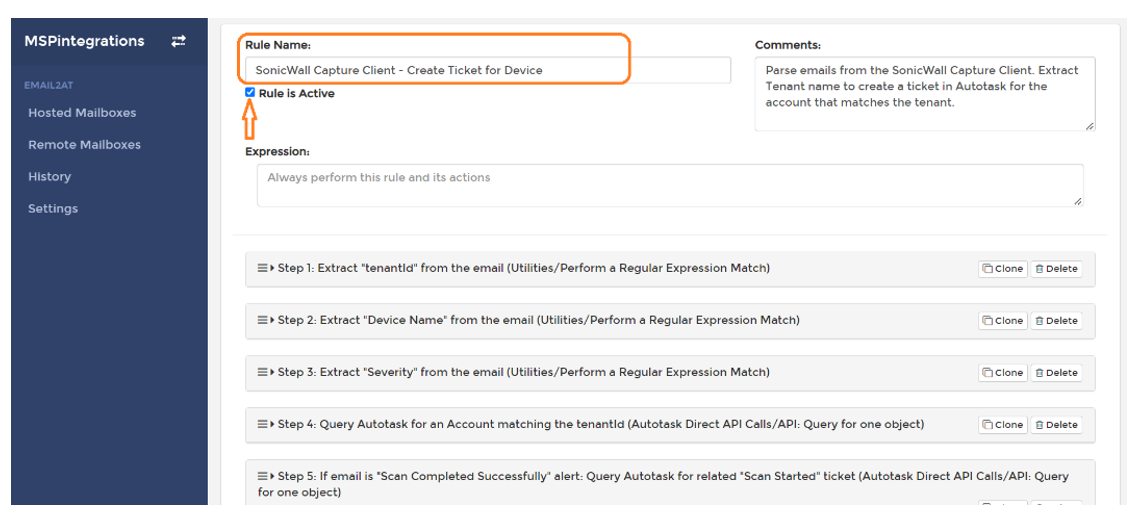Viewport: 1129px width, 521px height.
Task: Click the Rule Name text field
Action: click(x=487, y=70)
